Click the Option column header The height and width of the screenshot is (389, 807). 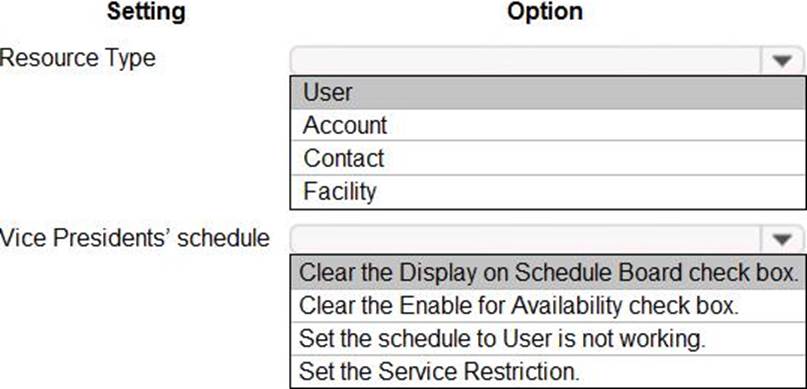tap(545, 11)
